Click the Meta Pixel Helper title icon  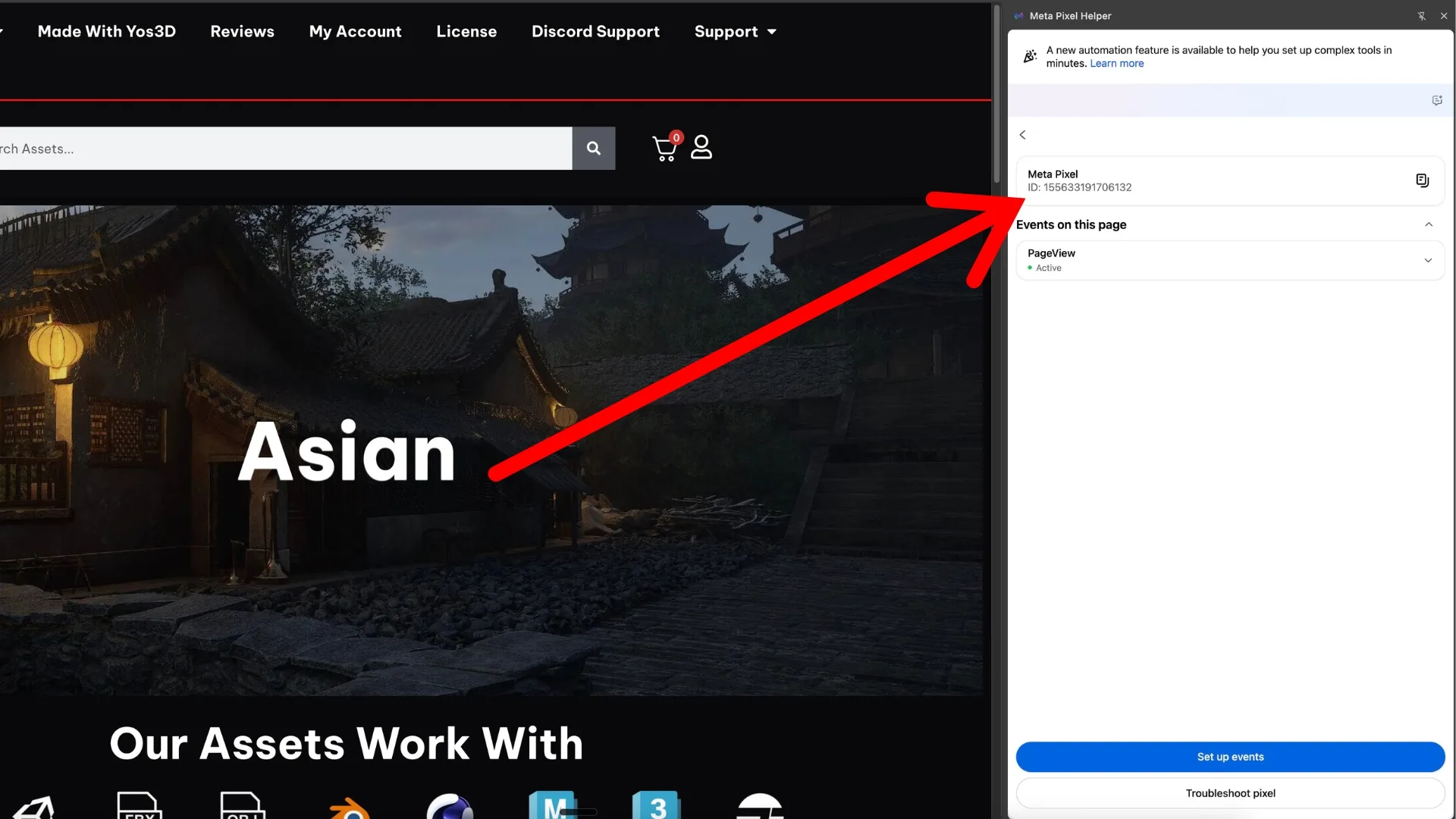pyautogui.click(x=1018, y=16)
